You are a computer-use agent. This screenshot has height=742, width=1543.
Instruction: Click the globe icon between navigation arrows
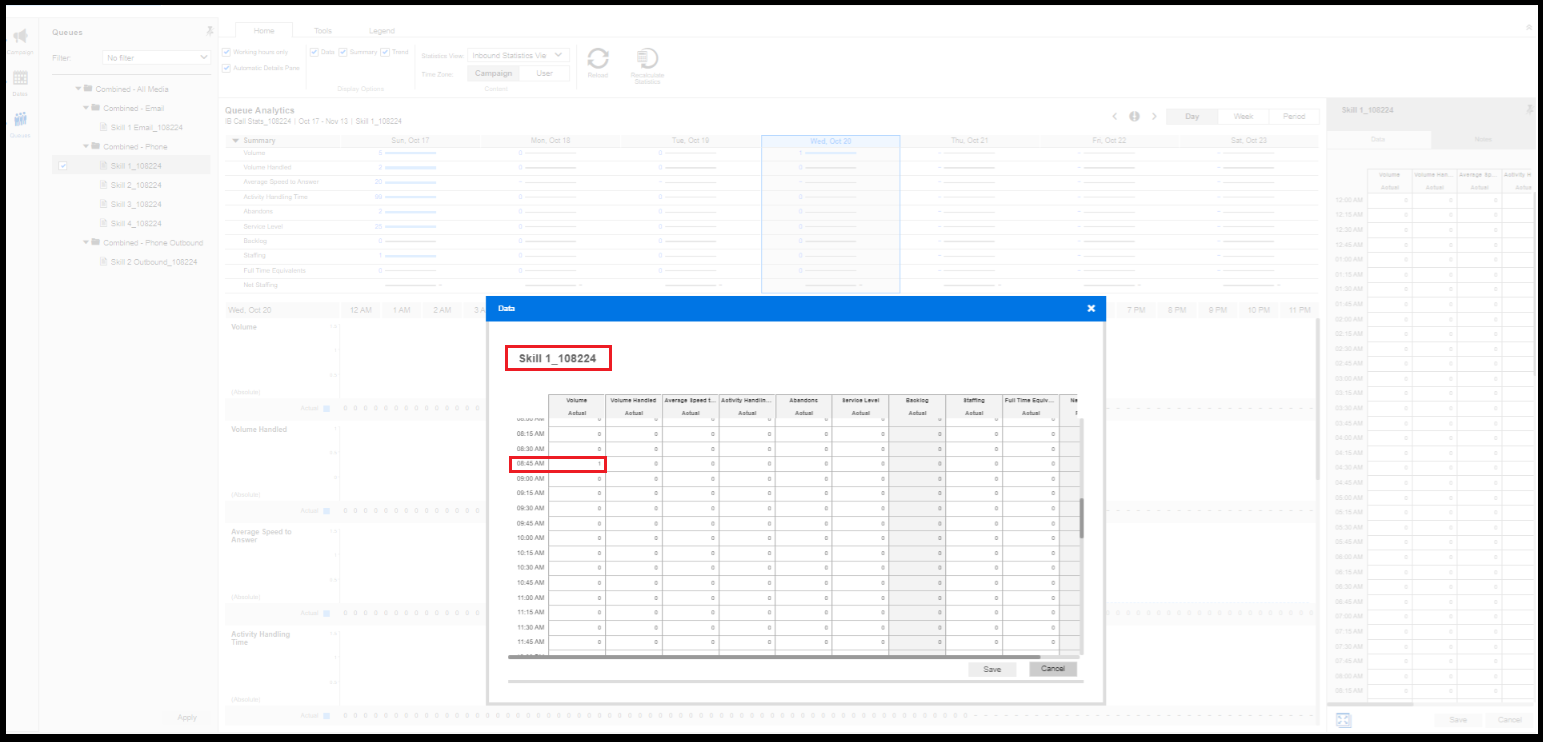[1134, 116]
